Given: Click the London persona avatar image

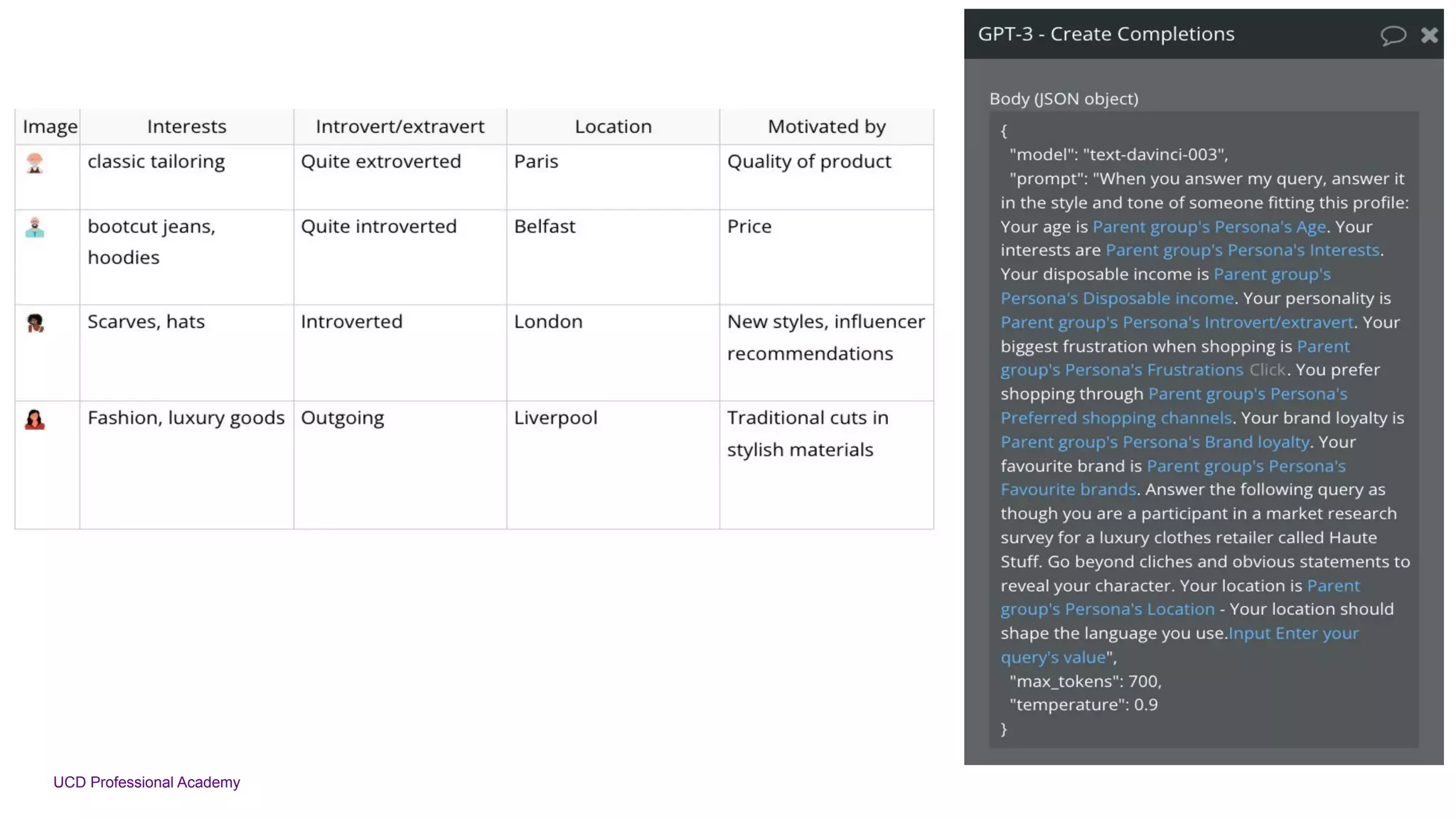Looking at the screenshot, I should 35,323.
